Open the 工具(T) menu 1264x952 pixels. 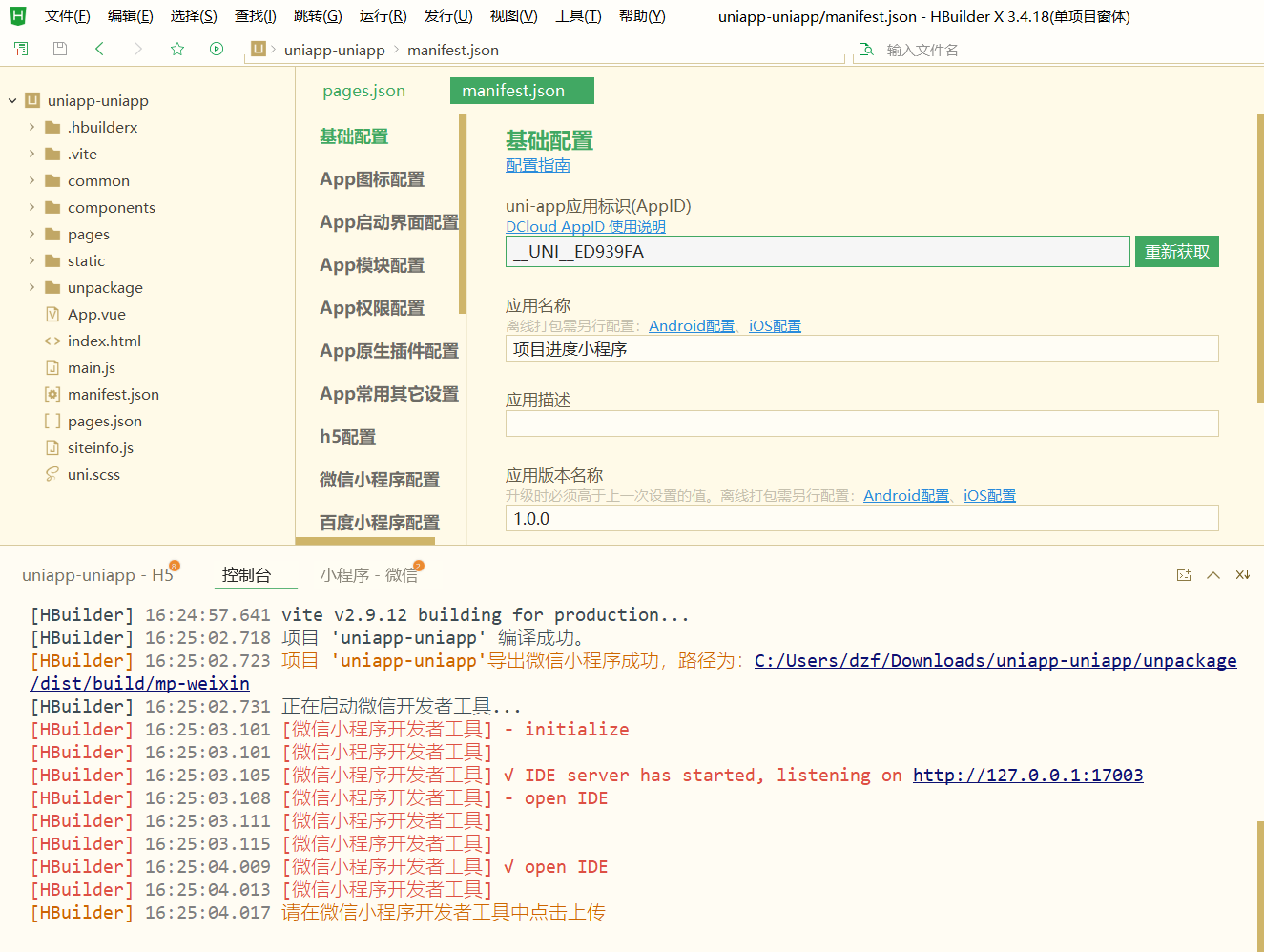[x=578, y=16]
